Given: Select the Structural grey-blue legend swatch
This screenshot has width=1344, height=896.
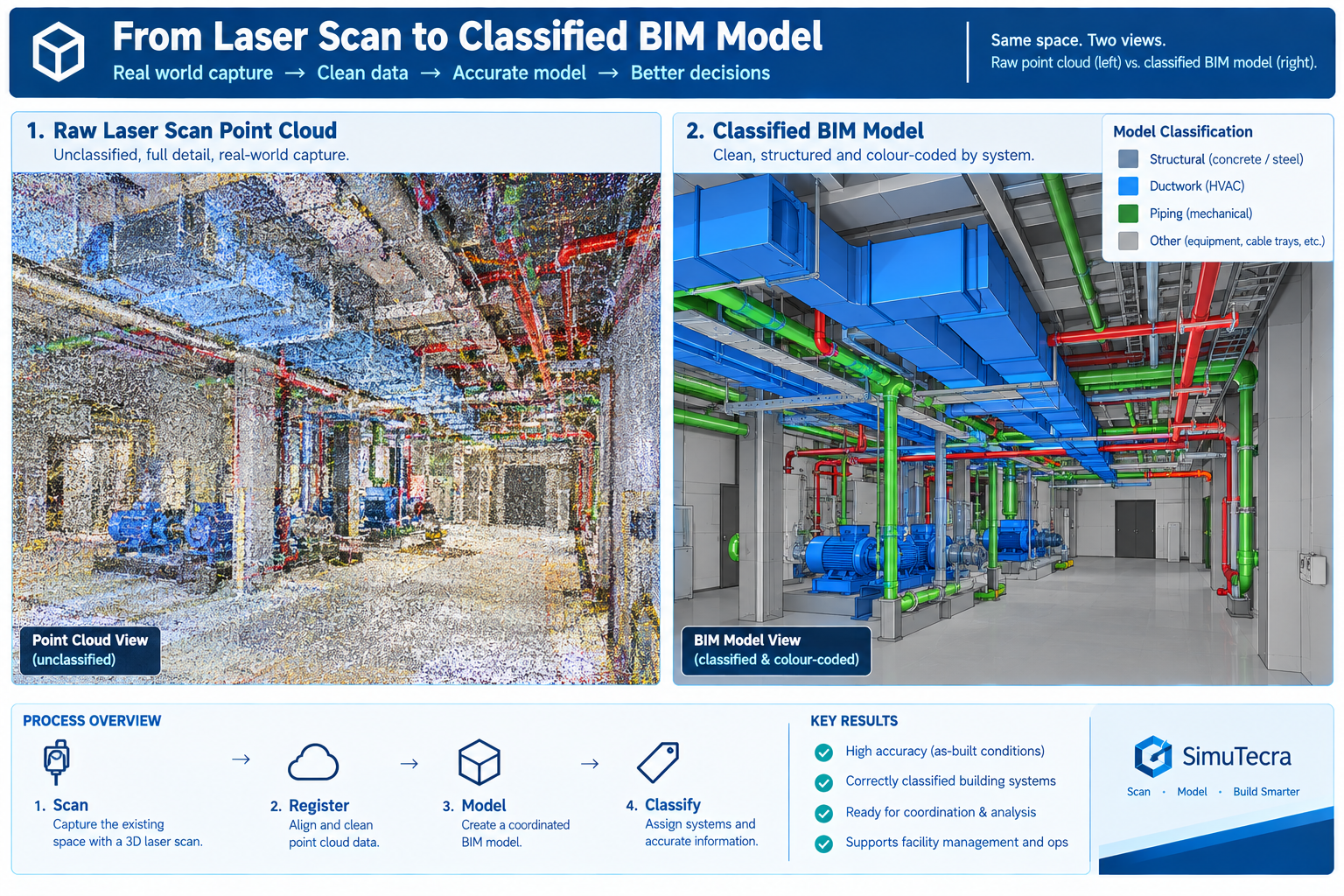Looking at the screenshot, I should 1128,158.
